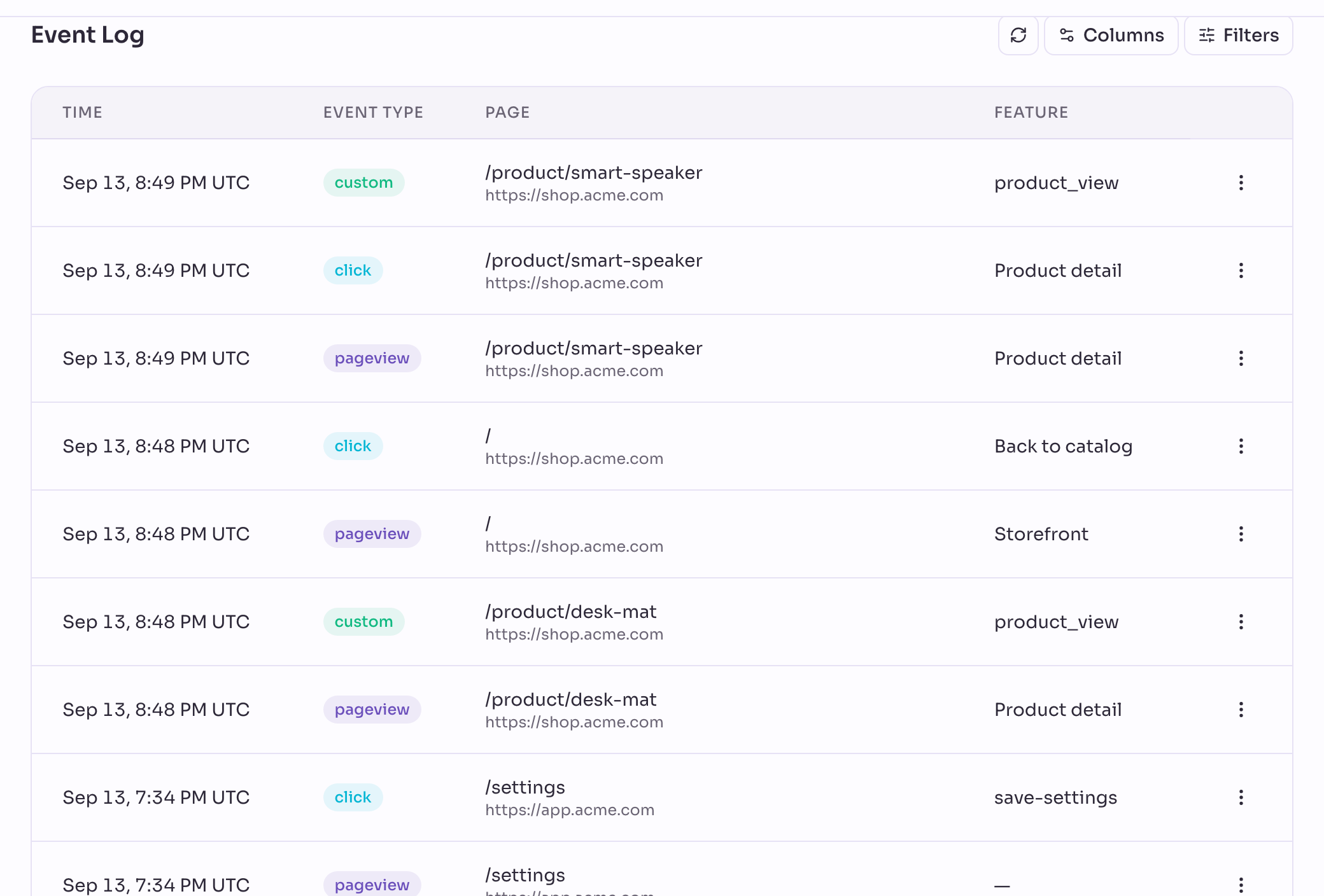This screenshot has height=896, width=1324.
Task: Click the FEATURE column header
Action: click(1031, 113)
